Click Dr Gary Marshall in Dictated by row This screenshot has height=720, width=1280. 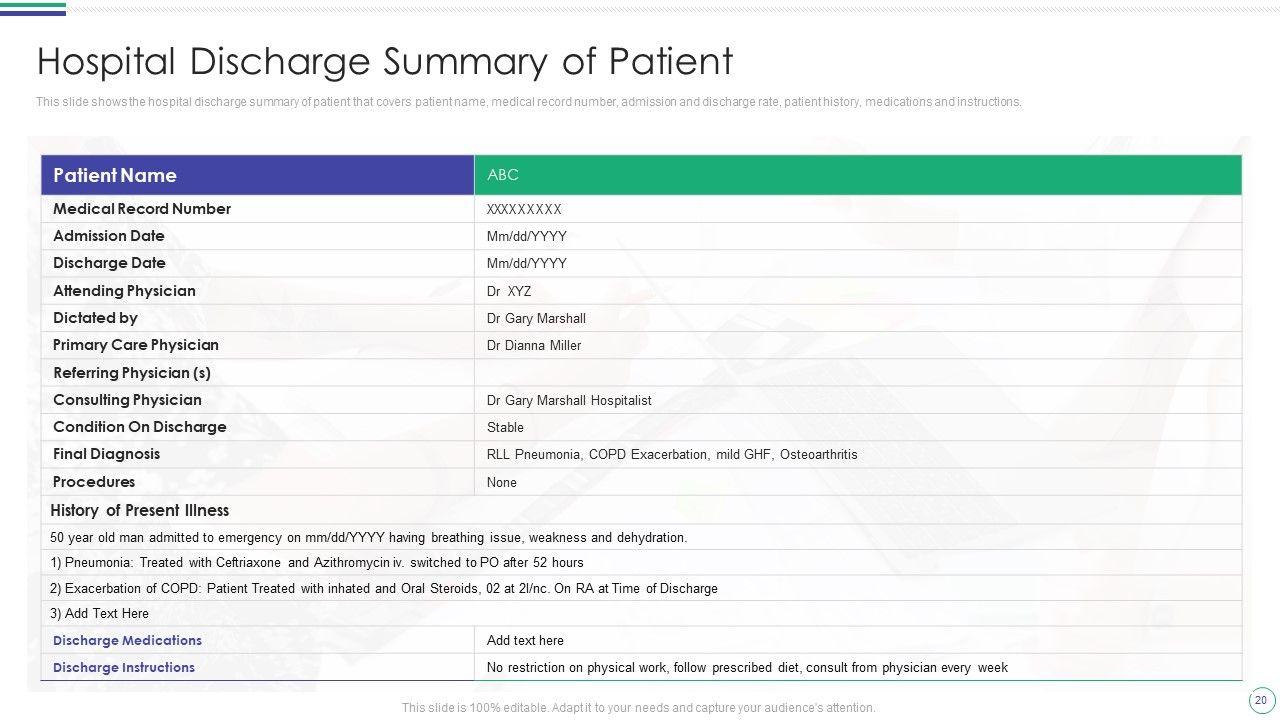tap(536, 319)
